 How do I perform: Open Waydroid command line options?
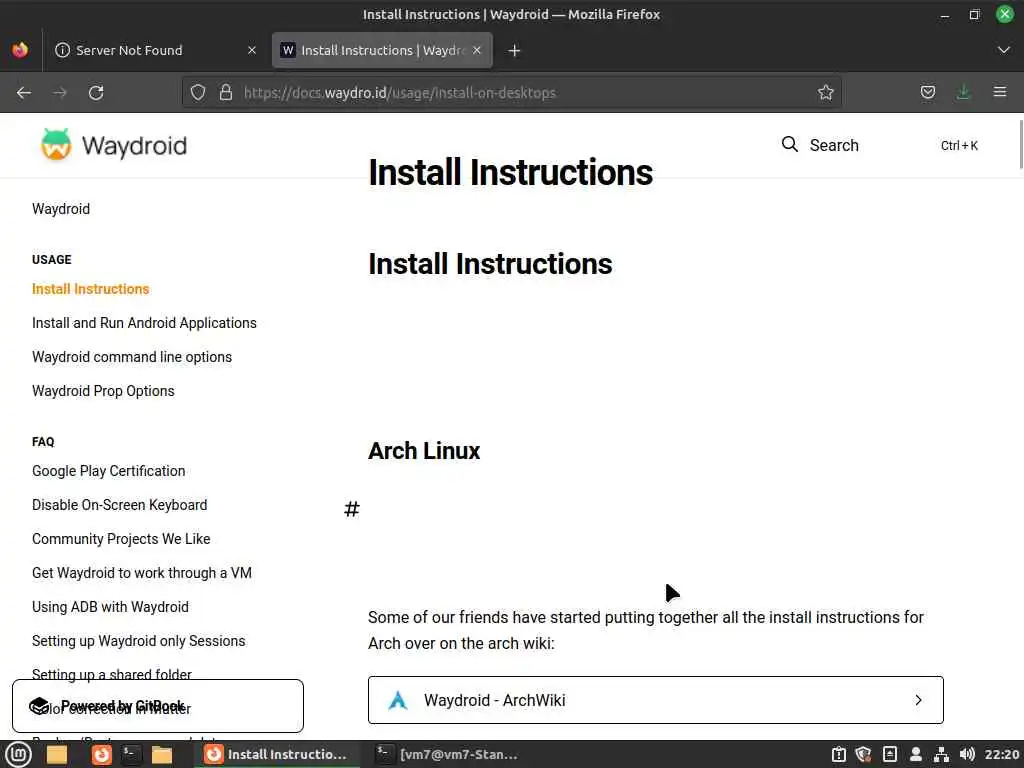click(132, 357)
